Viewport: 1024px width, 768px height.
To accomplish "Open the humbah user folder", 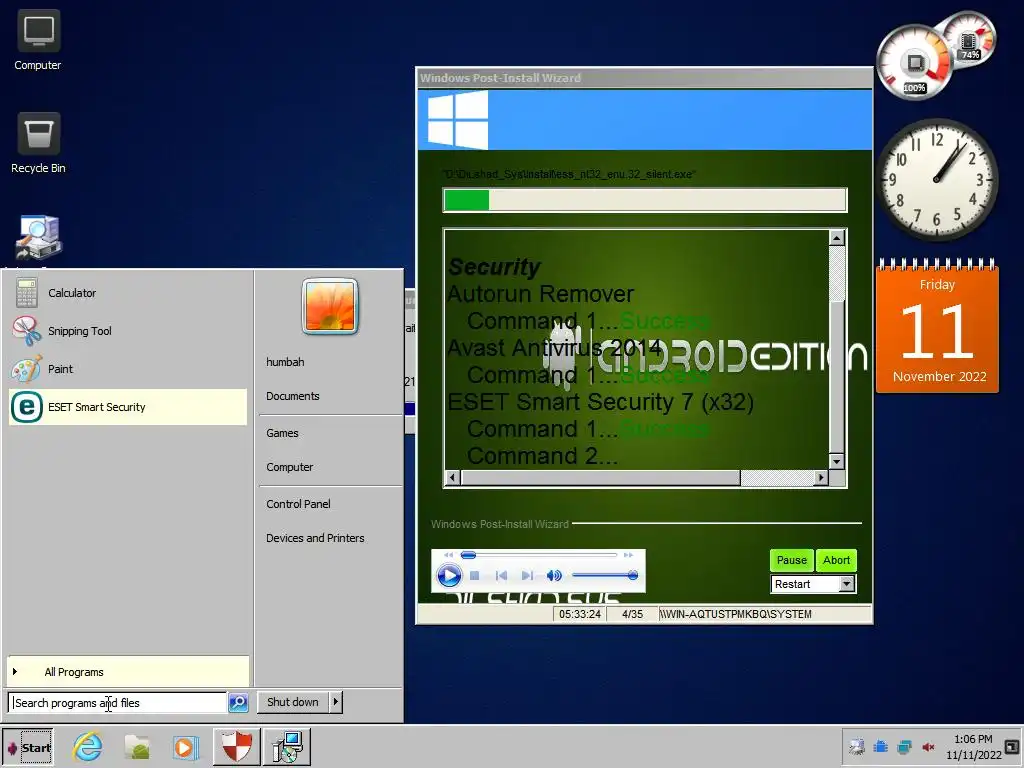I will pyautogui.click(x=285, y=362).
